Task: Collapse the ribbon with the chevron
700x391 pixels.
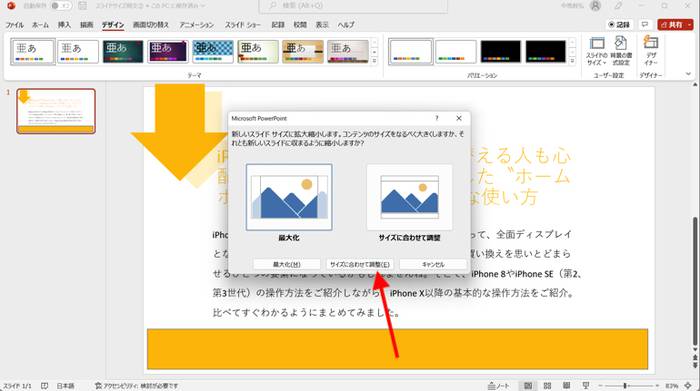Action: coord(688,74)
